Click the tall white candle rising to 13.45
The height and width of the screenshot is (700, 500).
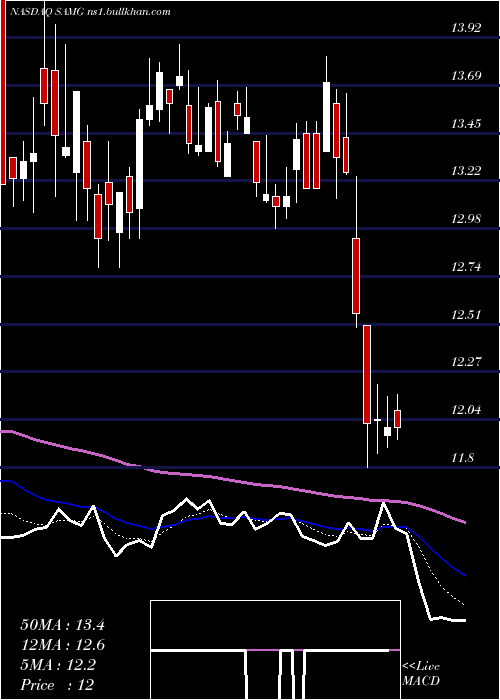point(140,164)
